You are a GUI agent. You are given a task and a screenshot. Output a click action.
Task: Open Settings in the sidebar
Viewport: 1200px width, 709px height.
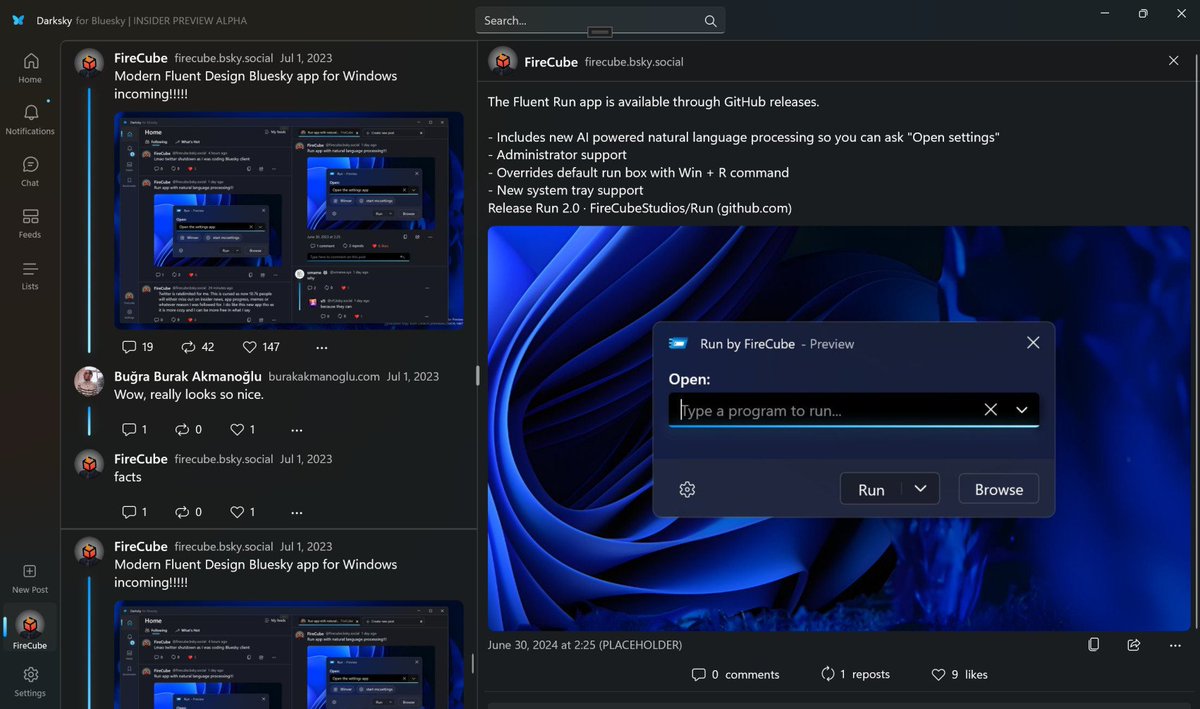coord(30,681)
